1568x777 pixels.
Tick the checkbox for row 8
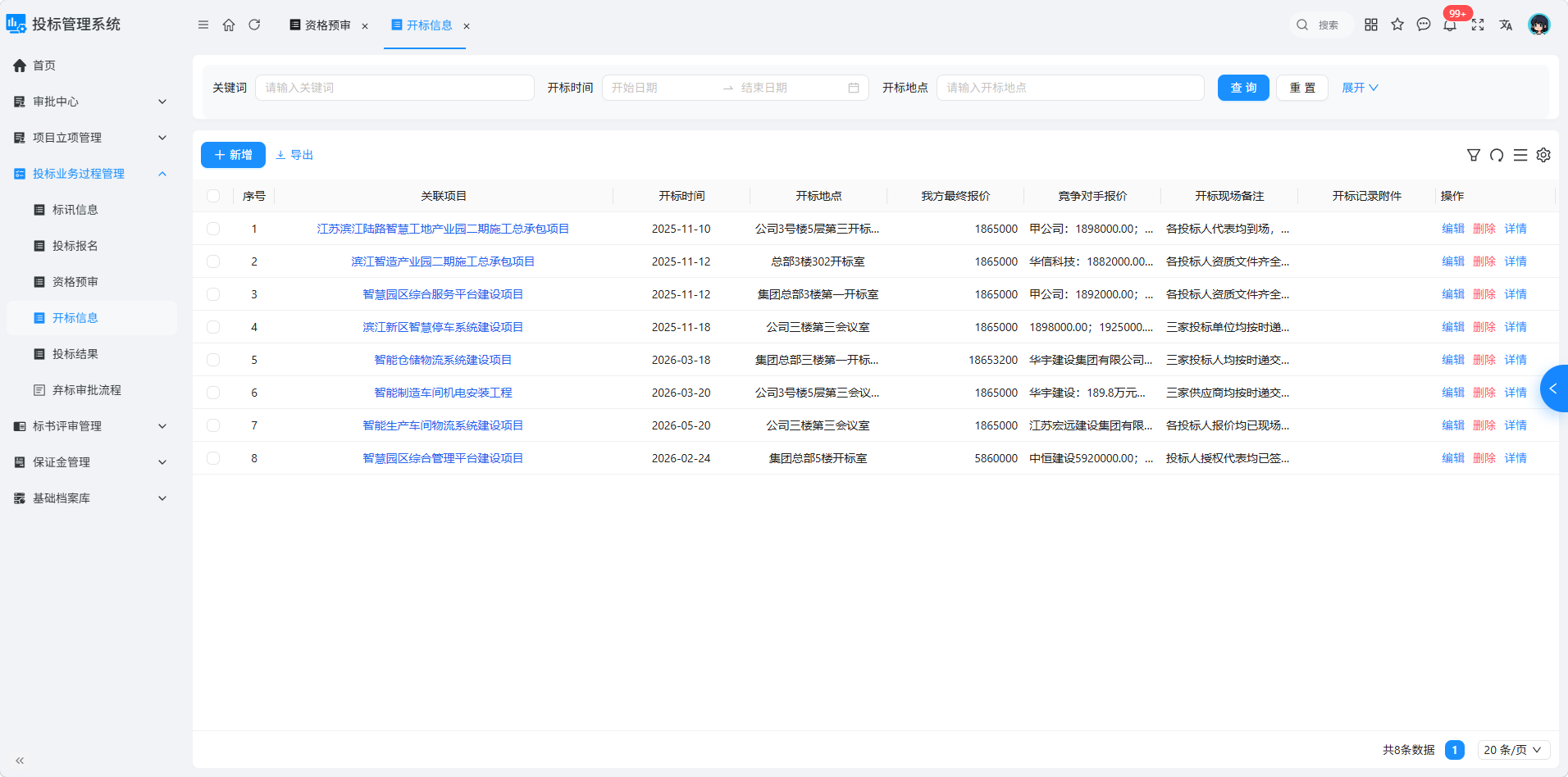coord(213,458)
